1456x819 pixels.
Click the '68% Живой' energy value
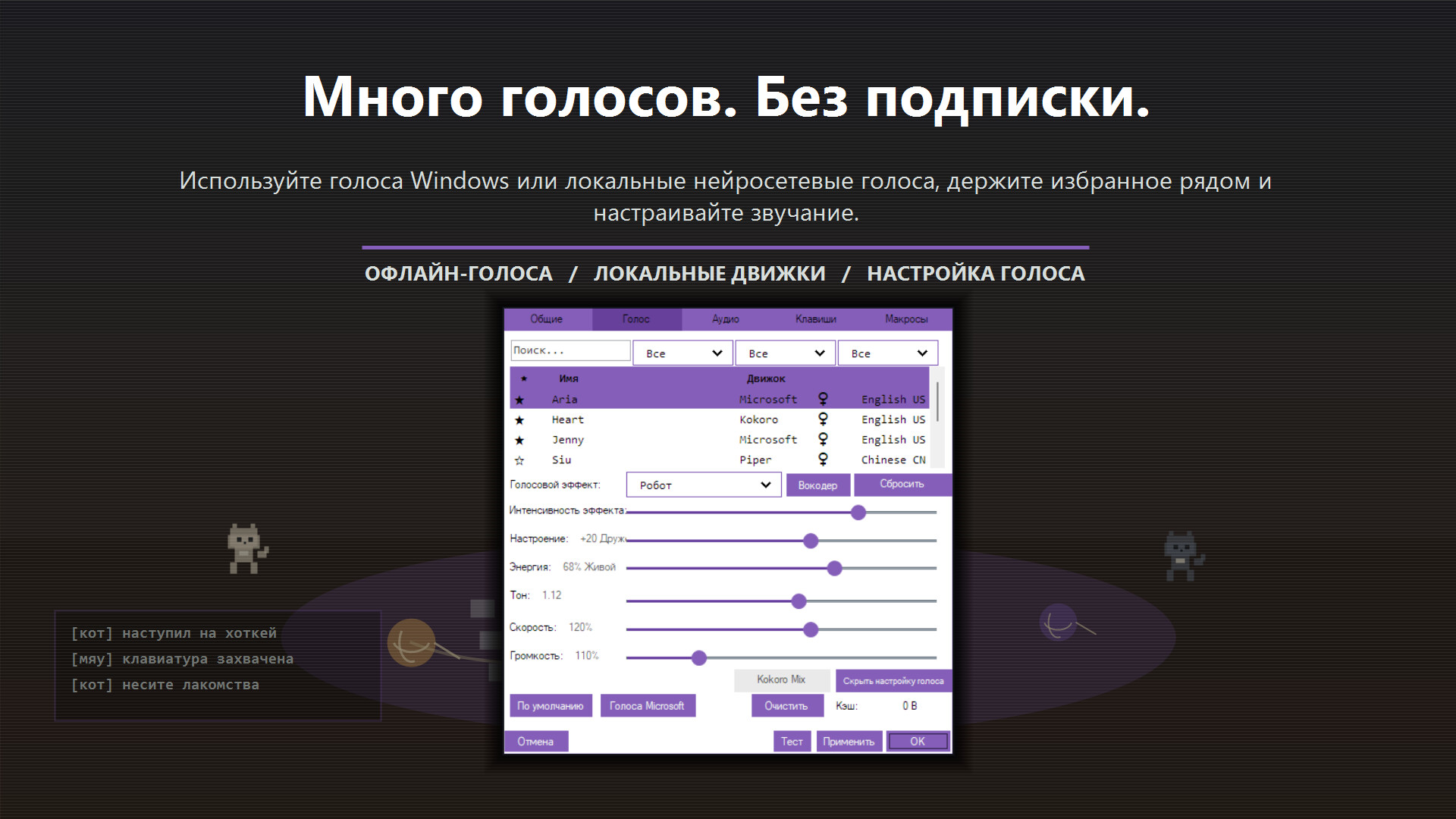[589, 567]
